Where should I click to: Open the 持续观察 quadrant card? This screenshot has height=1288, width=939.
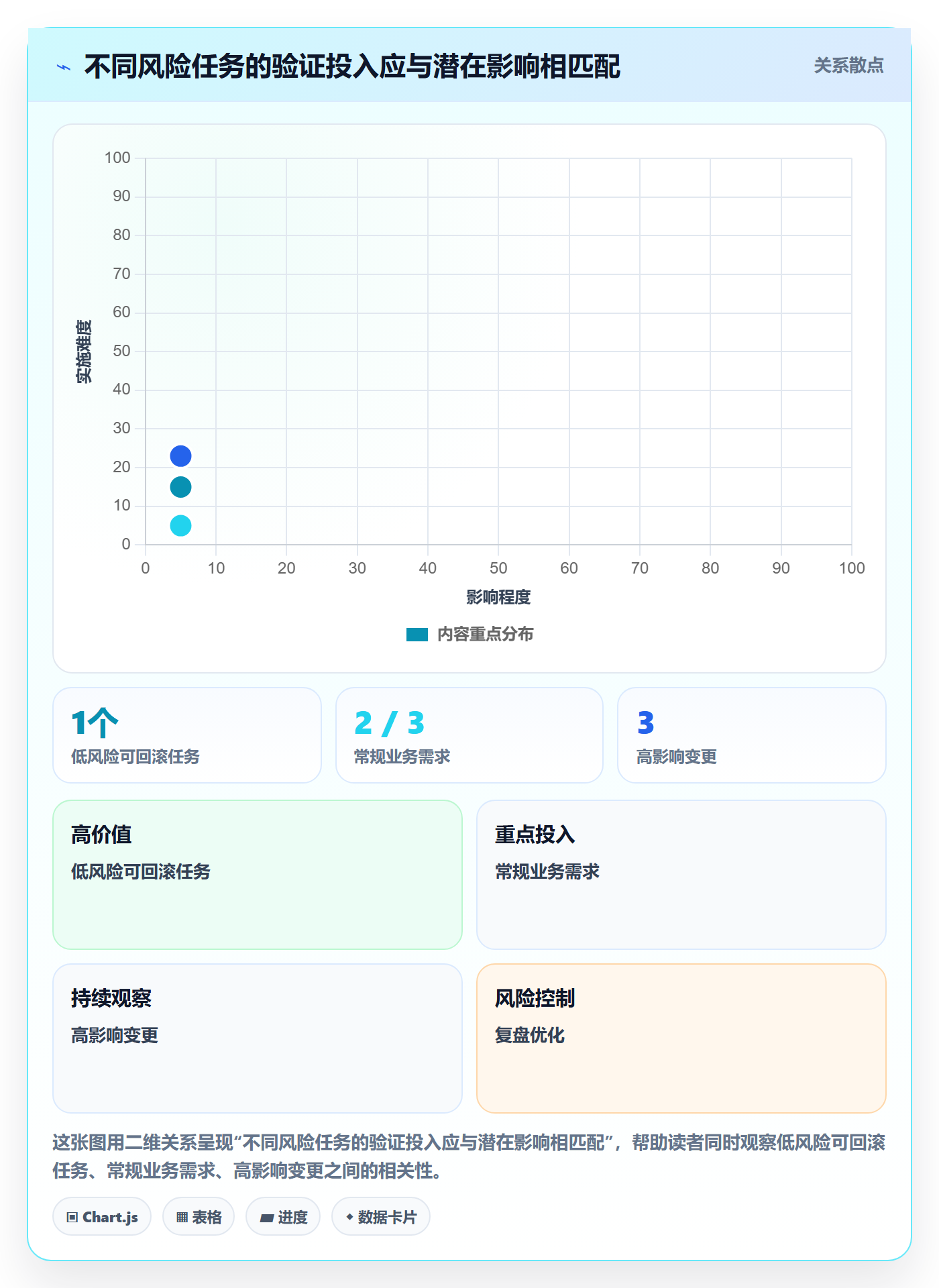(x=258, y=1038)
